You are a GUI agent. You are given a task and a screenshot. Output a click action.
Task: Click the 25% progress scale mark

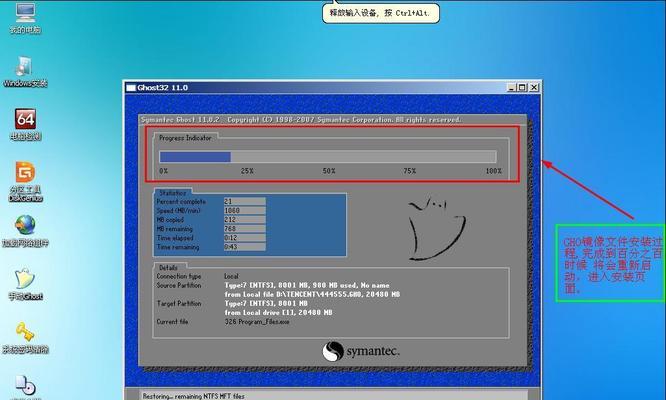pos(247,171)
